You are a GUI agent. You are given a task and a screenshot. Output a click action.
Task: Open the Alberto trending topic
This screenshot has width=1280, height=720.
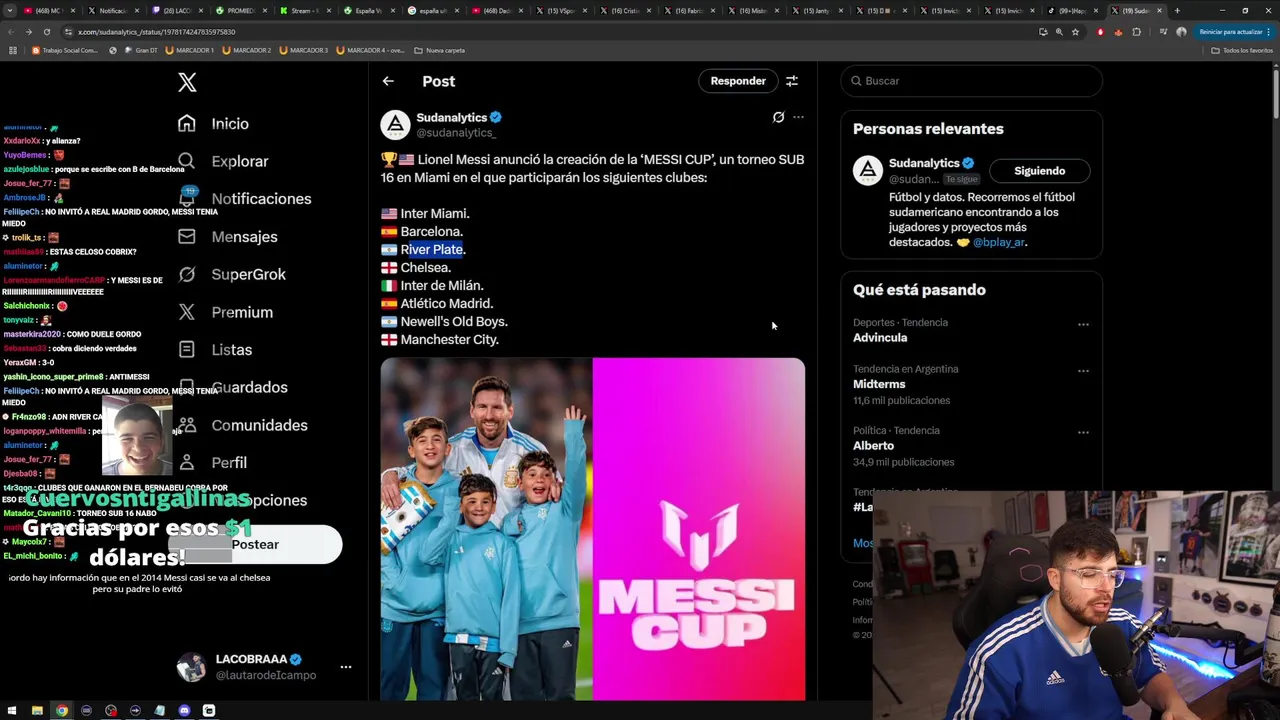pos(873,446)
